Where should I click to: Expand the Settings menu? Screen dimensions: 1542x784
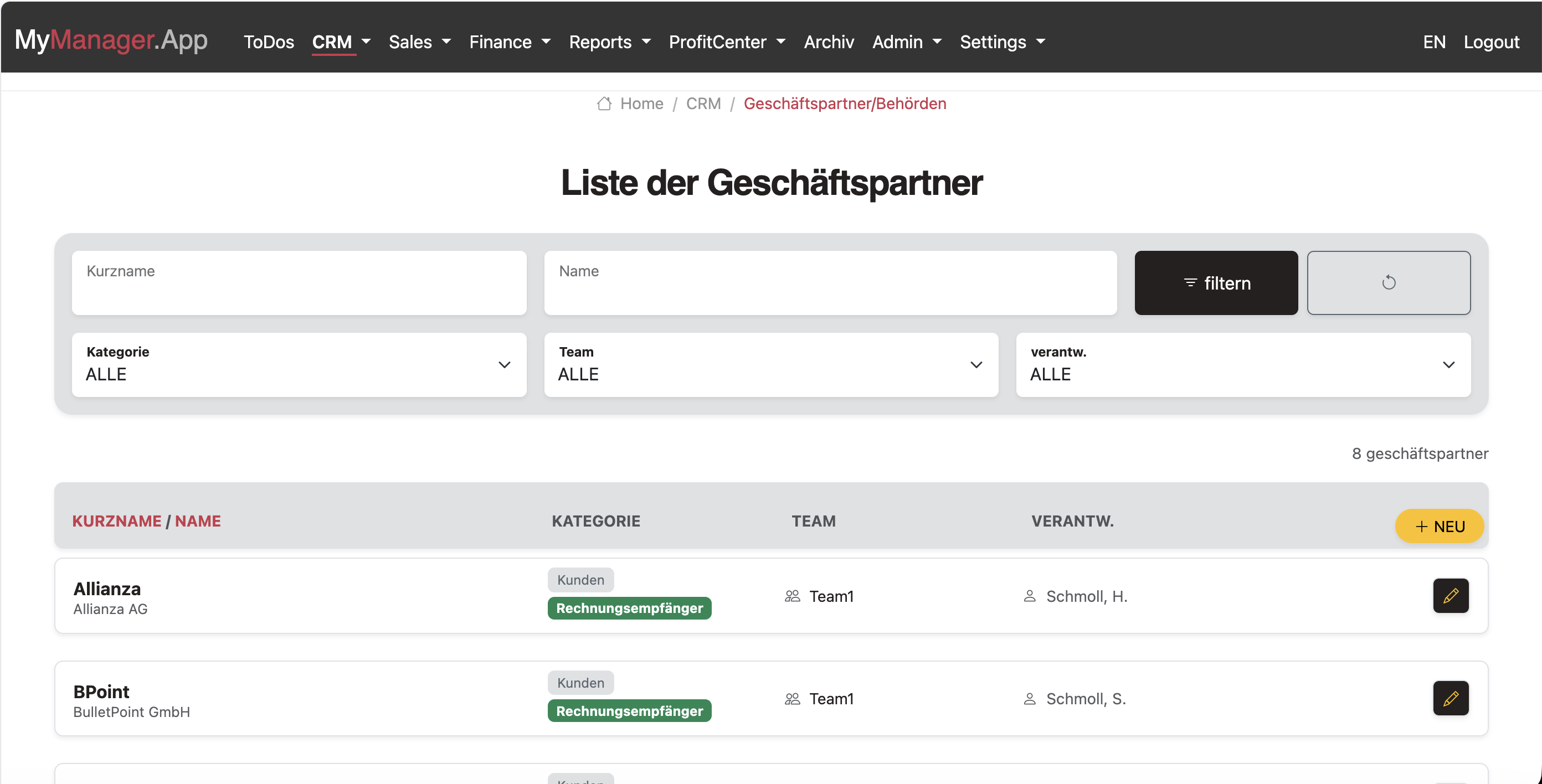1002,42
